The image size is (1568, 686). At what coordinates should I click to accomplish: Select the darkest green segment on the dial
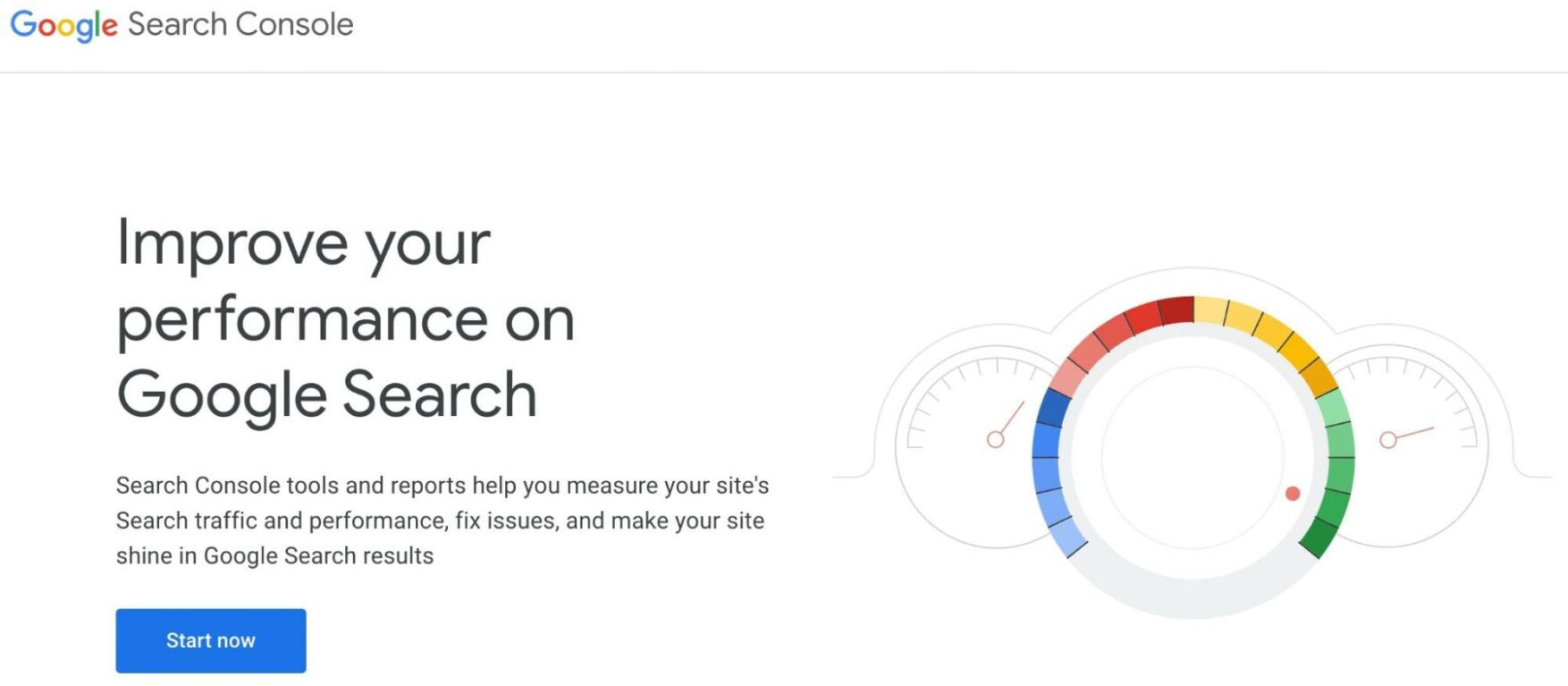pos(1318,537)
